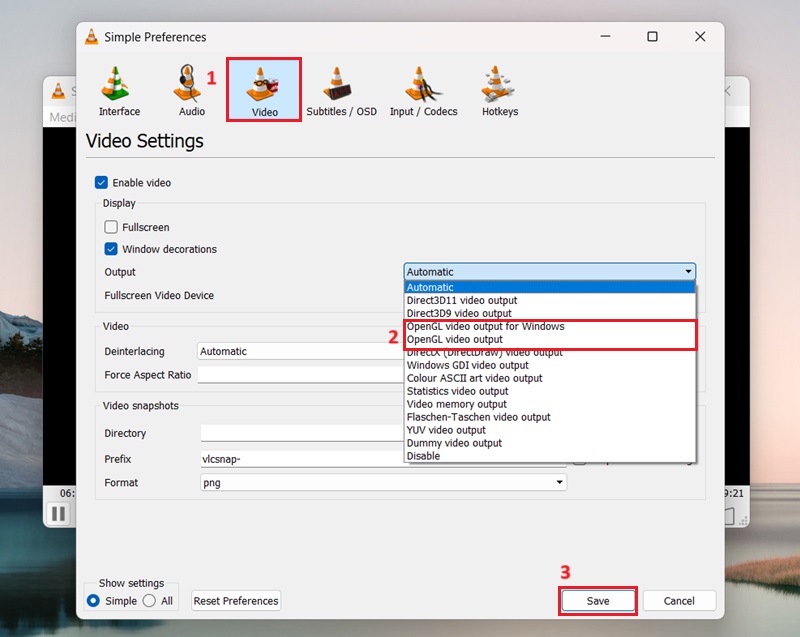Close the Simple Preferences window
This screenshot has width=800, height=637.
pyautogui.click(x=700, y=37)
